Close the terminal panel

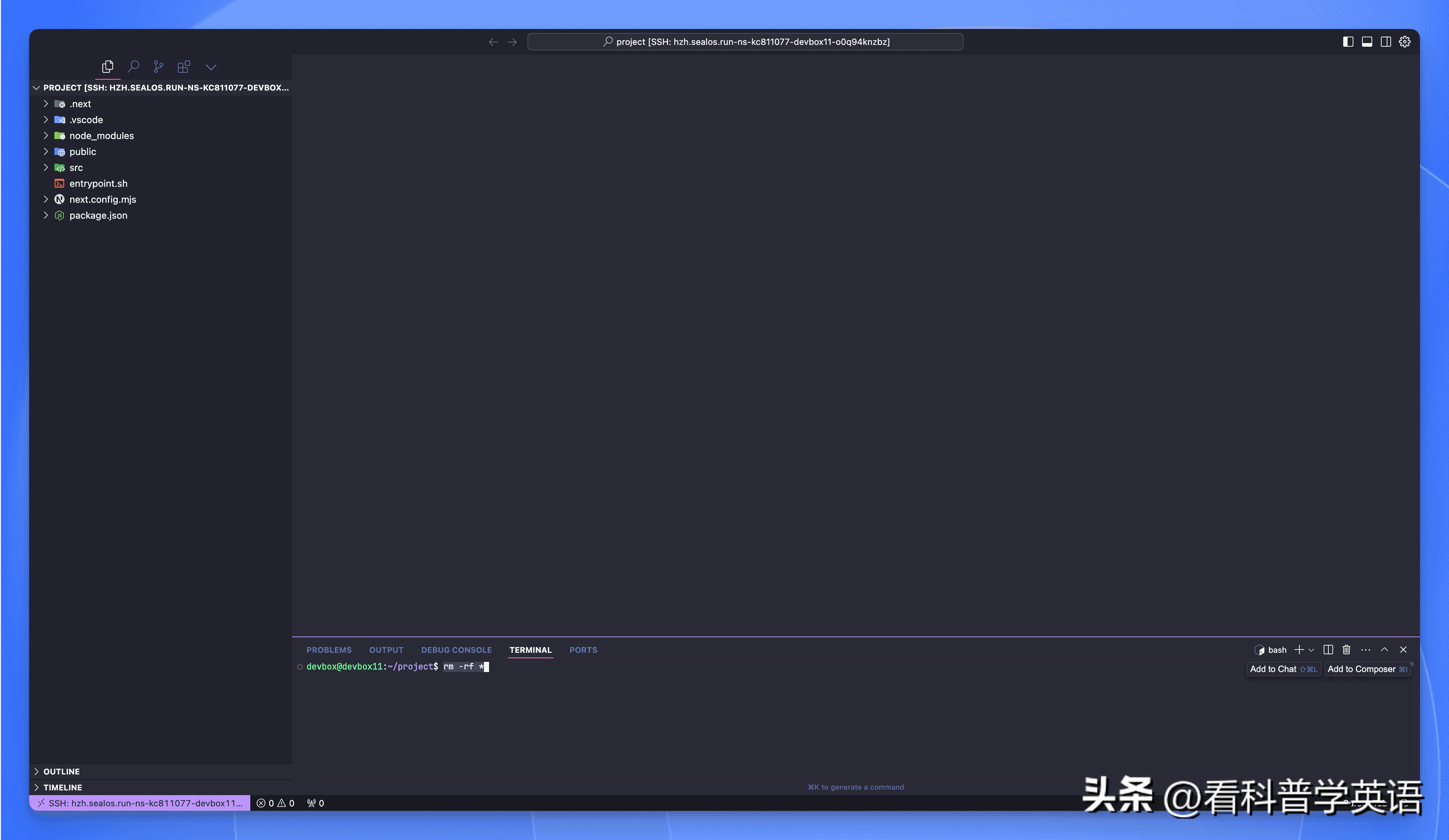pos(1404,650)
